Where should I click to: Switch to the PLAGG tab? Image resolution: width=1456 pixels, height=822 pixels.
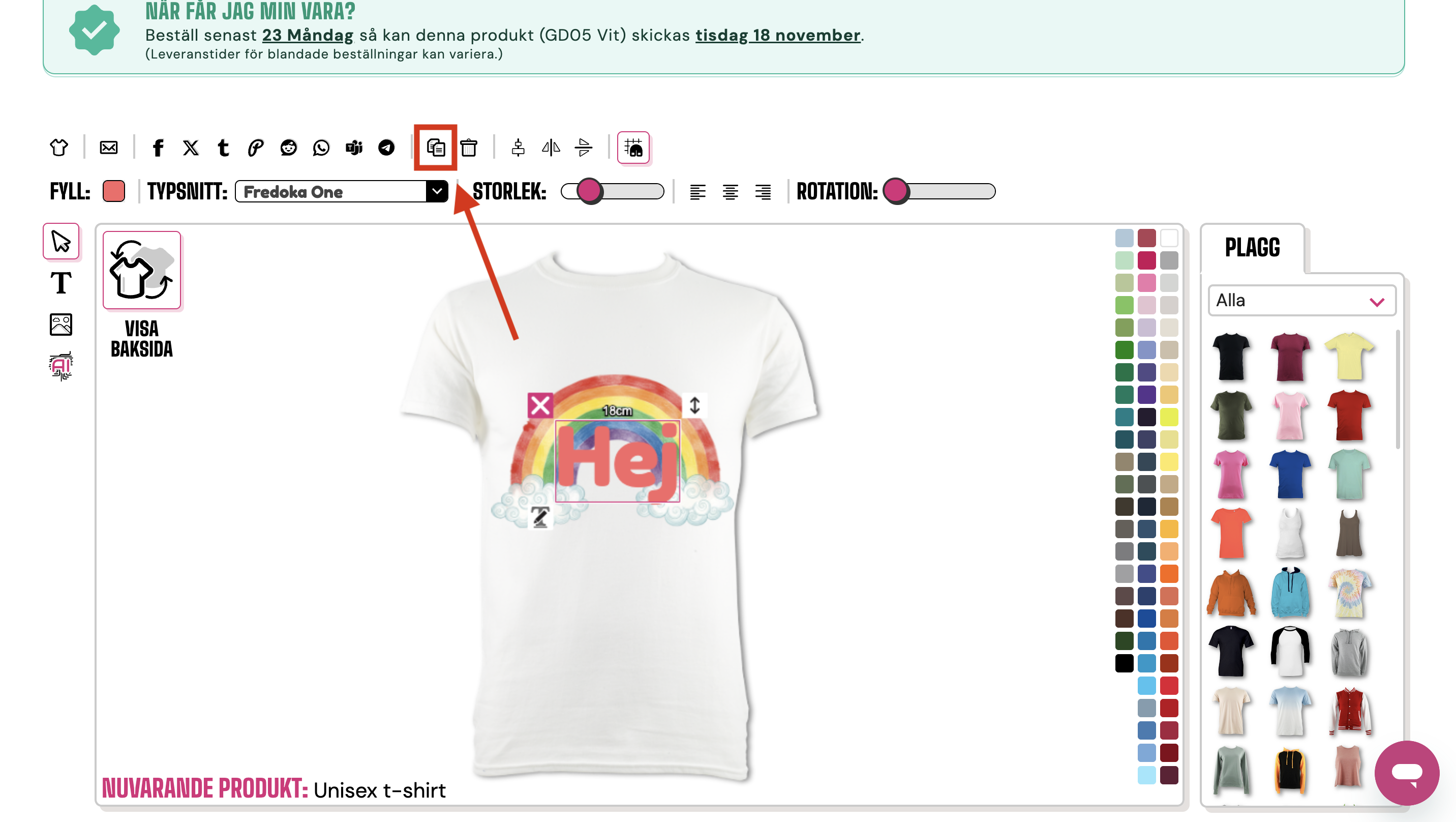click(x=1252, y=248)
